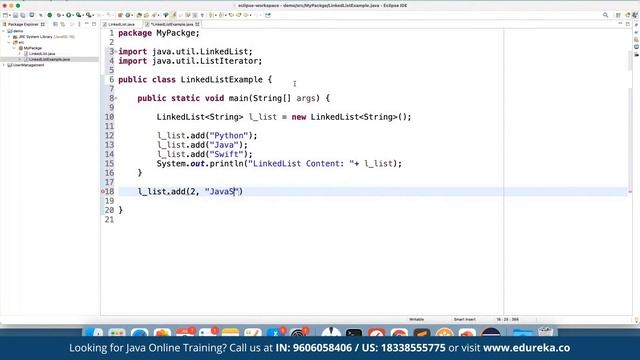Screen dimensions: 640x360
Task: Switch to the Debug perspective icon
Action: coord(635,15)
